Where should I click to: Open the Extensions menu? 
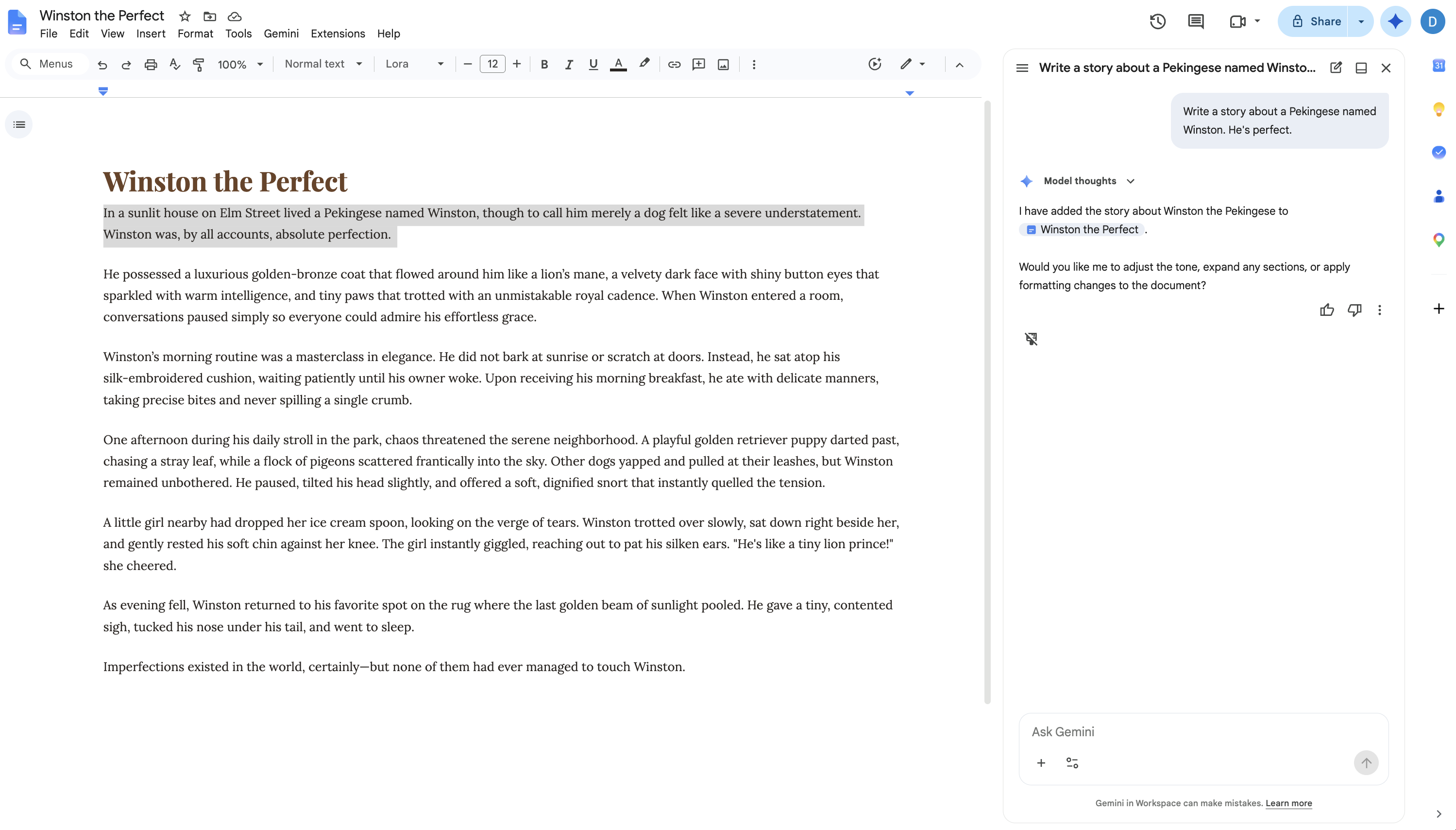click(x=337, y=34)
